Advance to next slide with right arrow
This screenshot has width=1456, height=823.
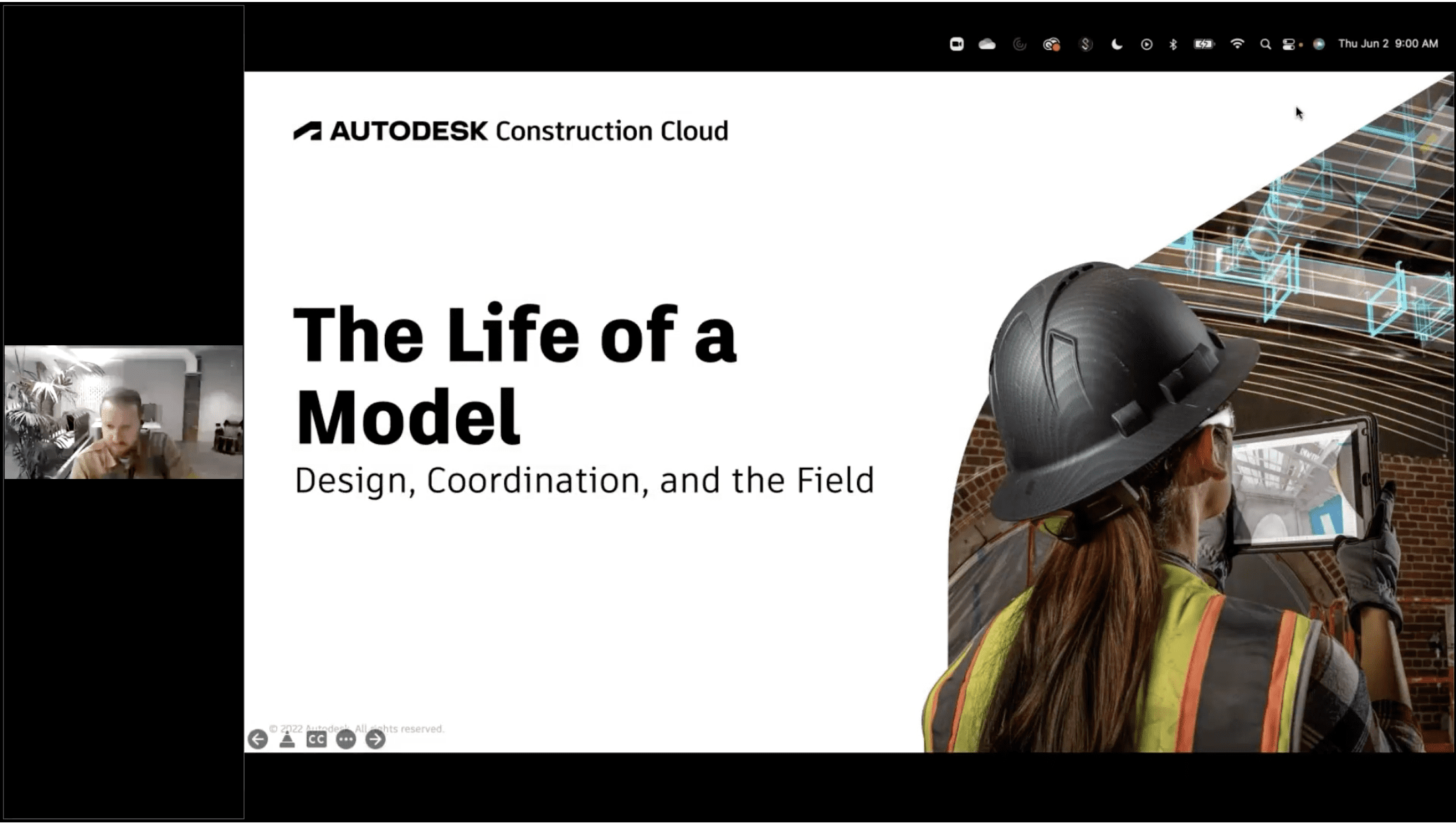coord(375,739)
